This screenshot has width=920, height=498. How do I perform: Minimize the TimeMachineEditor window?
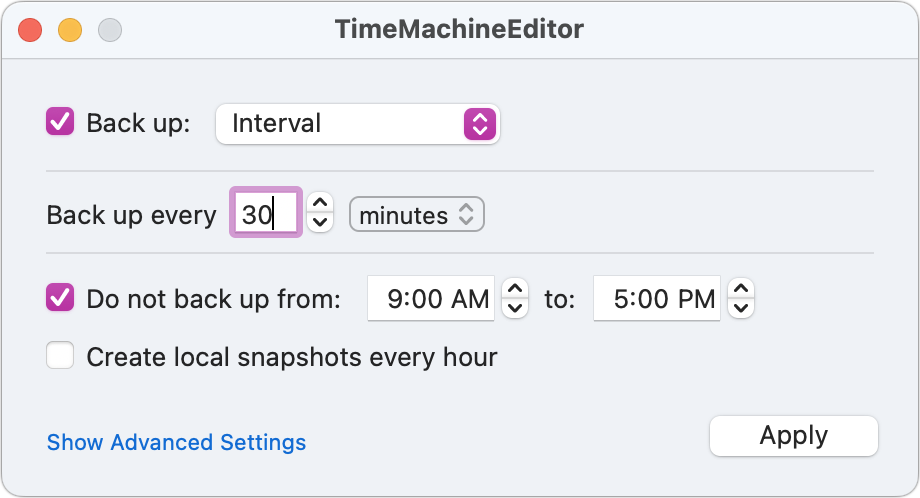[x=70, y=30]
